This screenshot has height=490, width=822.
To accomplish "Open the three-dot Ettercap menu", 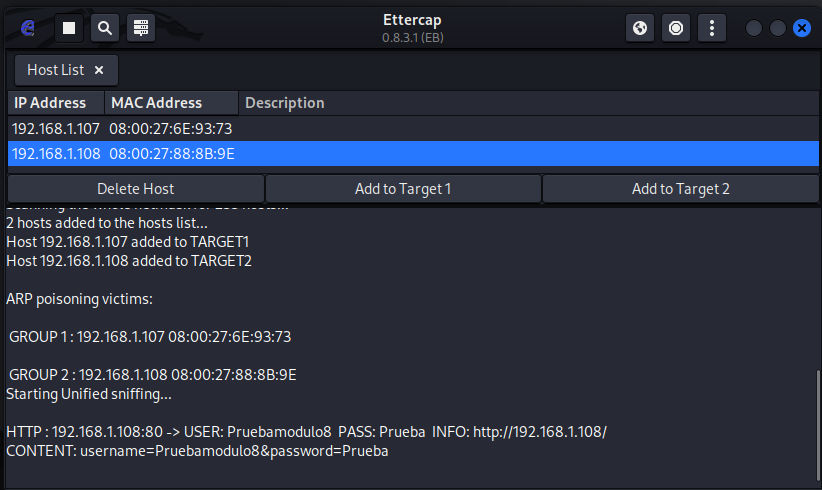I will [x=712, y=28].
